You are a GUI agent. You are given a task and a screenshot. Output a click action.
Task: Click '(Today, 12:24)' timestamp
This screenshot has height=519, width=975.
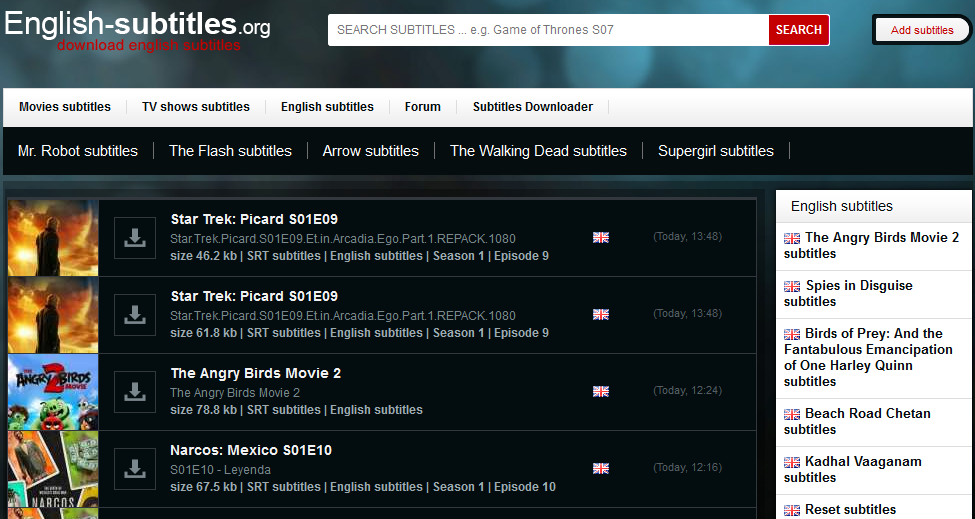pos(687,390)
